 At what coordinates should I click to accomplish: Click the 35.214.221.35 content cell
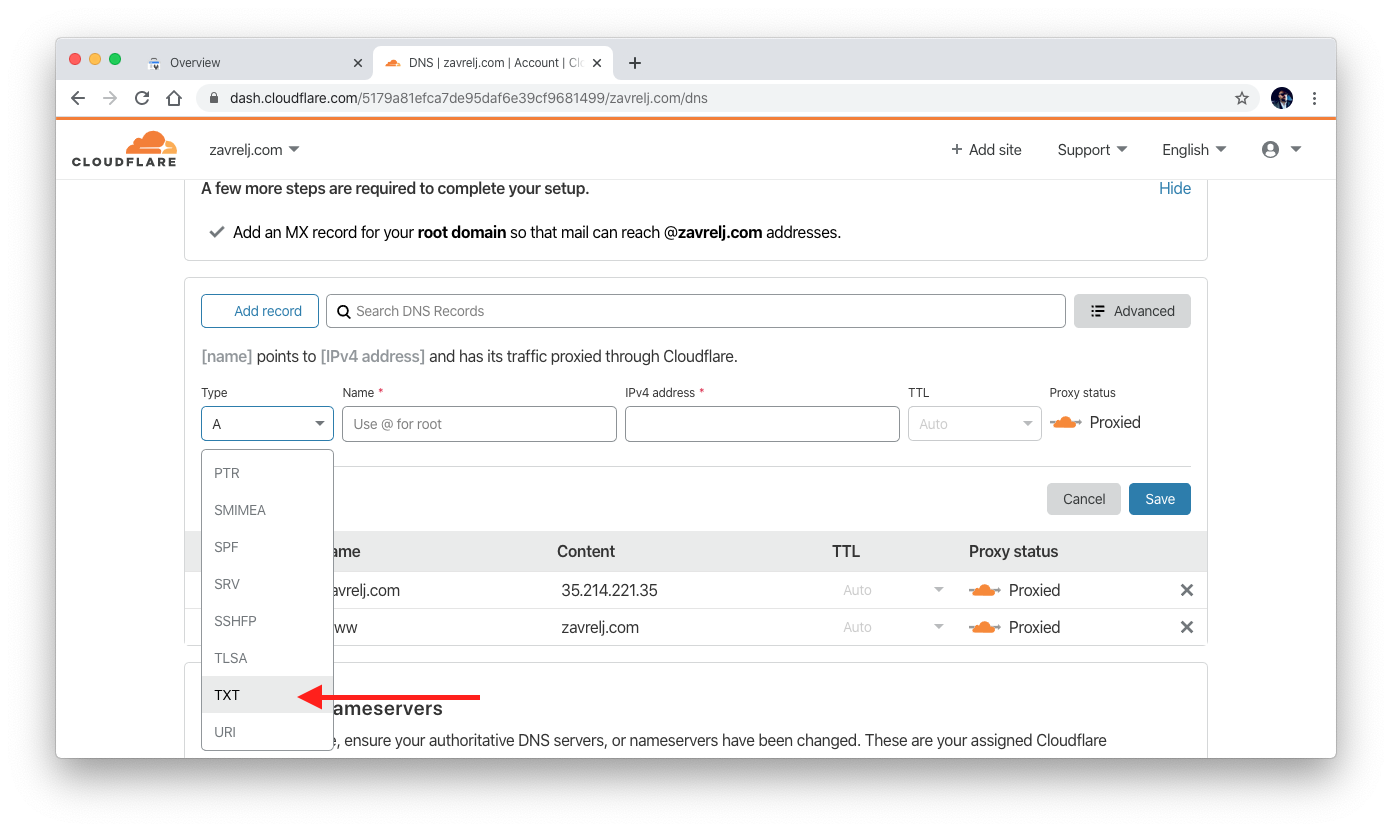[609, 590]
